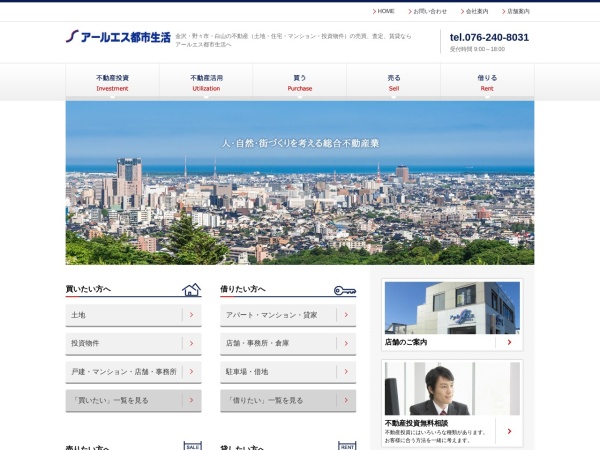Image resolution: width=600 pixels, height=450 pixels.
Task: Select the 売る Sell nav item
Action: click(394, 82)
